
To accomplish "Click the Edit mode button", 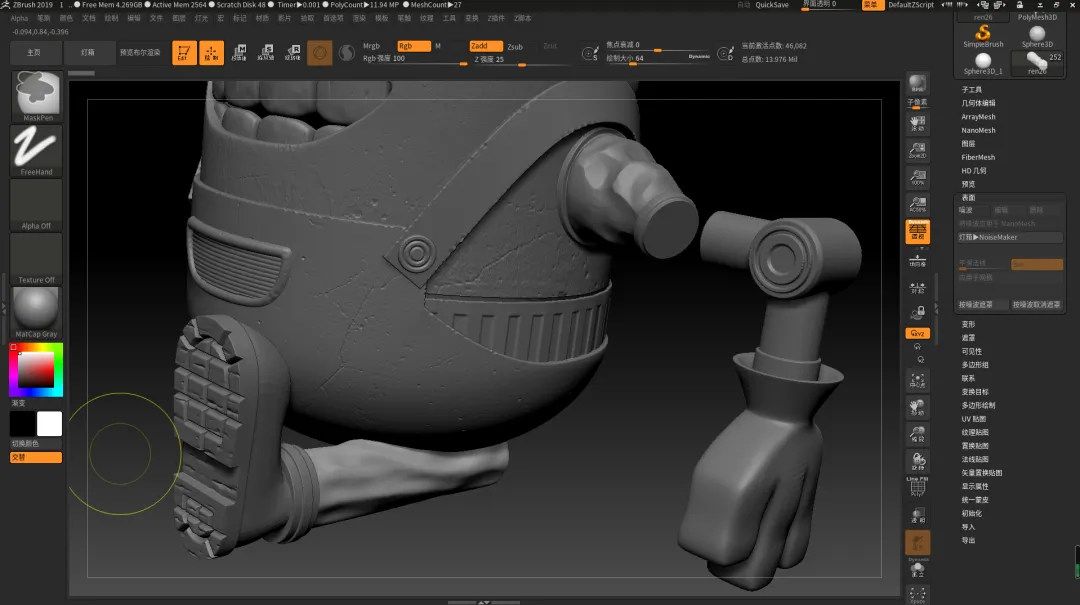I will tap(183, 53).
